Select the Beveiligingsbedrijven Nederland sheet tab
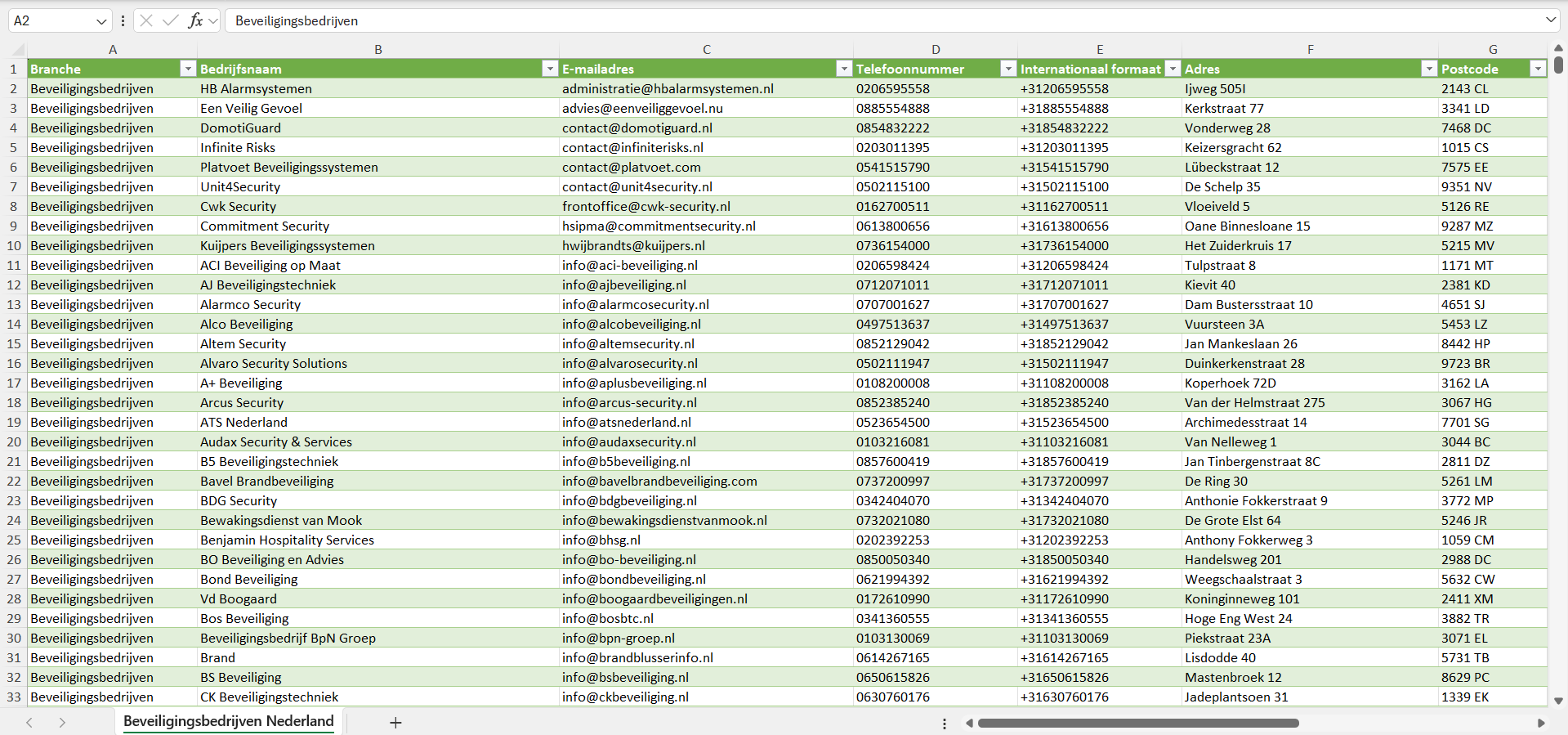Image resolution: width=1568 pixels, height=735 pixels. (x=228, y=721)
